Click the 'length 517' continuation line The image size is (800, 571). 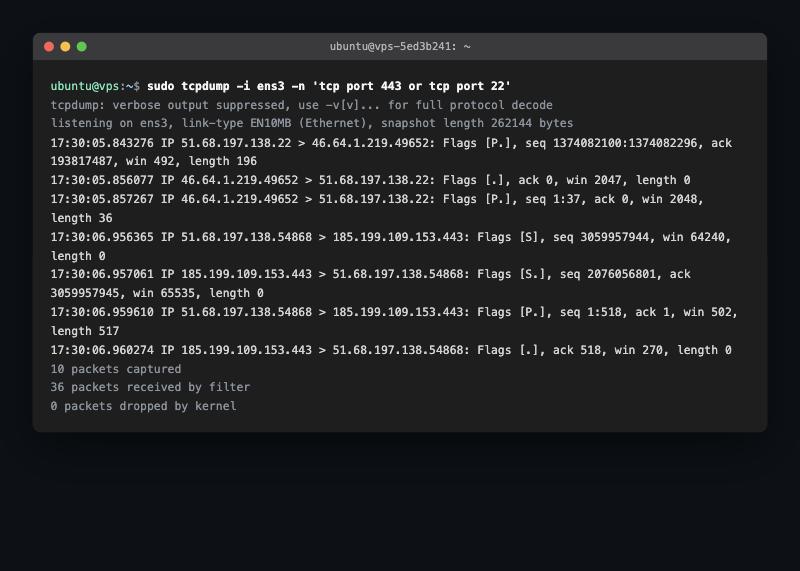click(x=85, y=331)
